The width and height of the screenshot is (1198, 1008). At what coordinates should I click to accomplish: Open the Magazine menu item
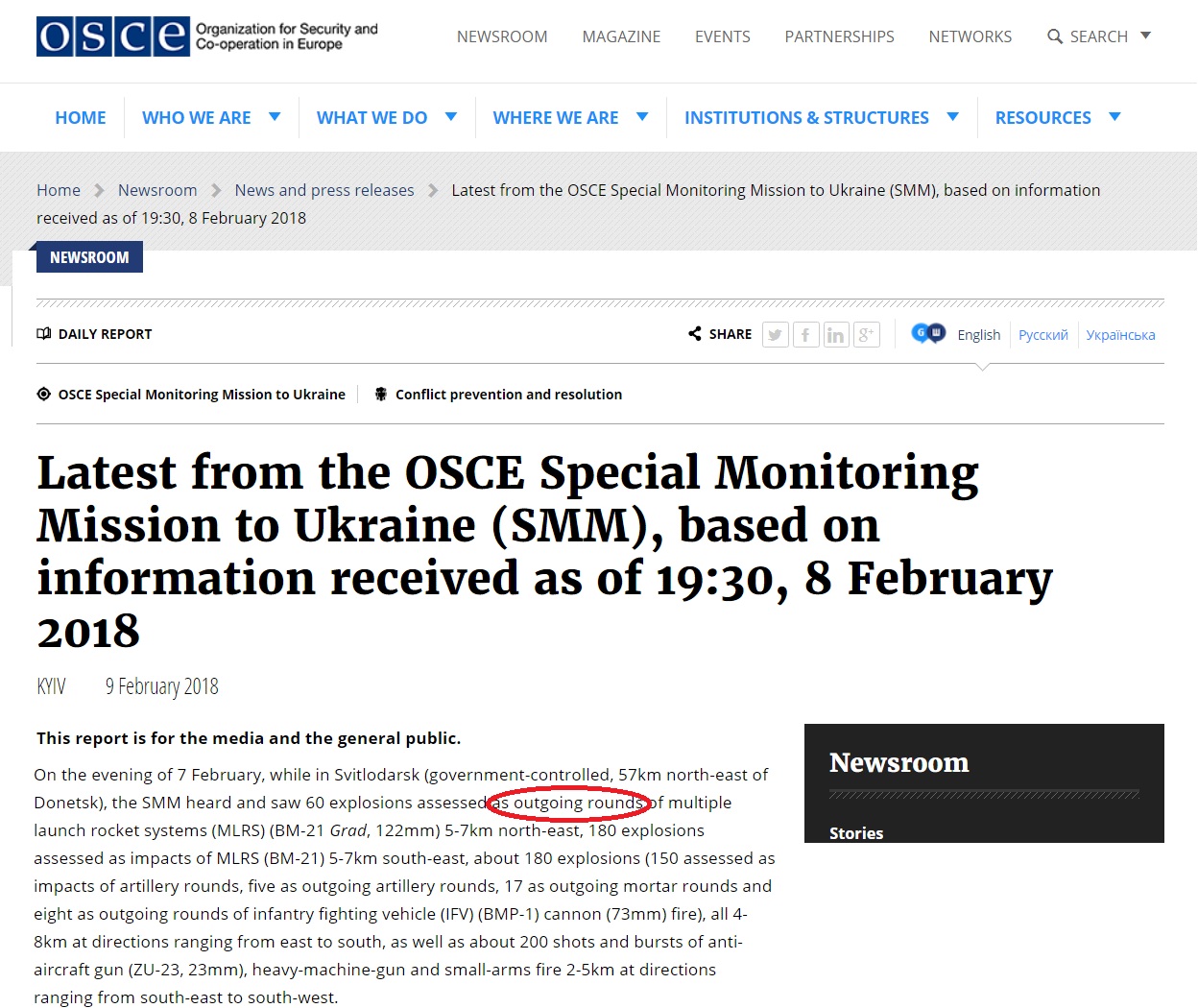click(x=621, y=36)
